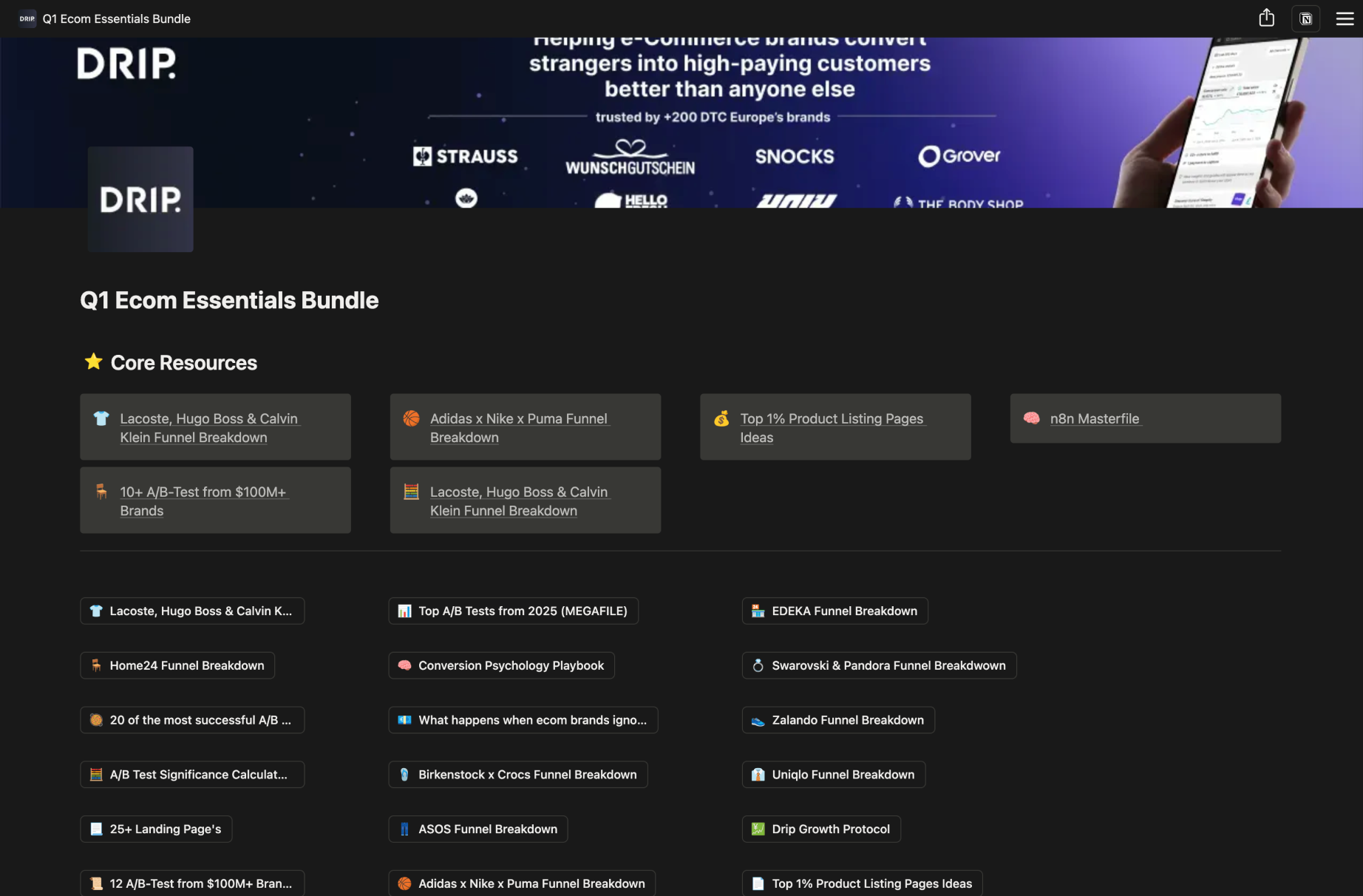Click the brain icon beside n8n Masterfile
Viewport: 1363px width, 896px height.
[1031, 418]
